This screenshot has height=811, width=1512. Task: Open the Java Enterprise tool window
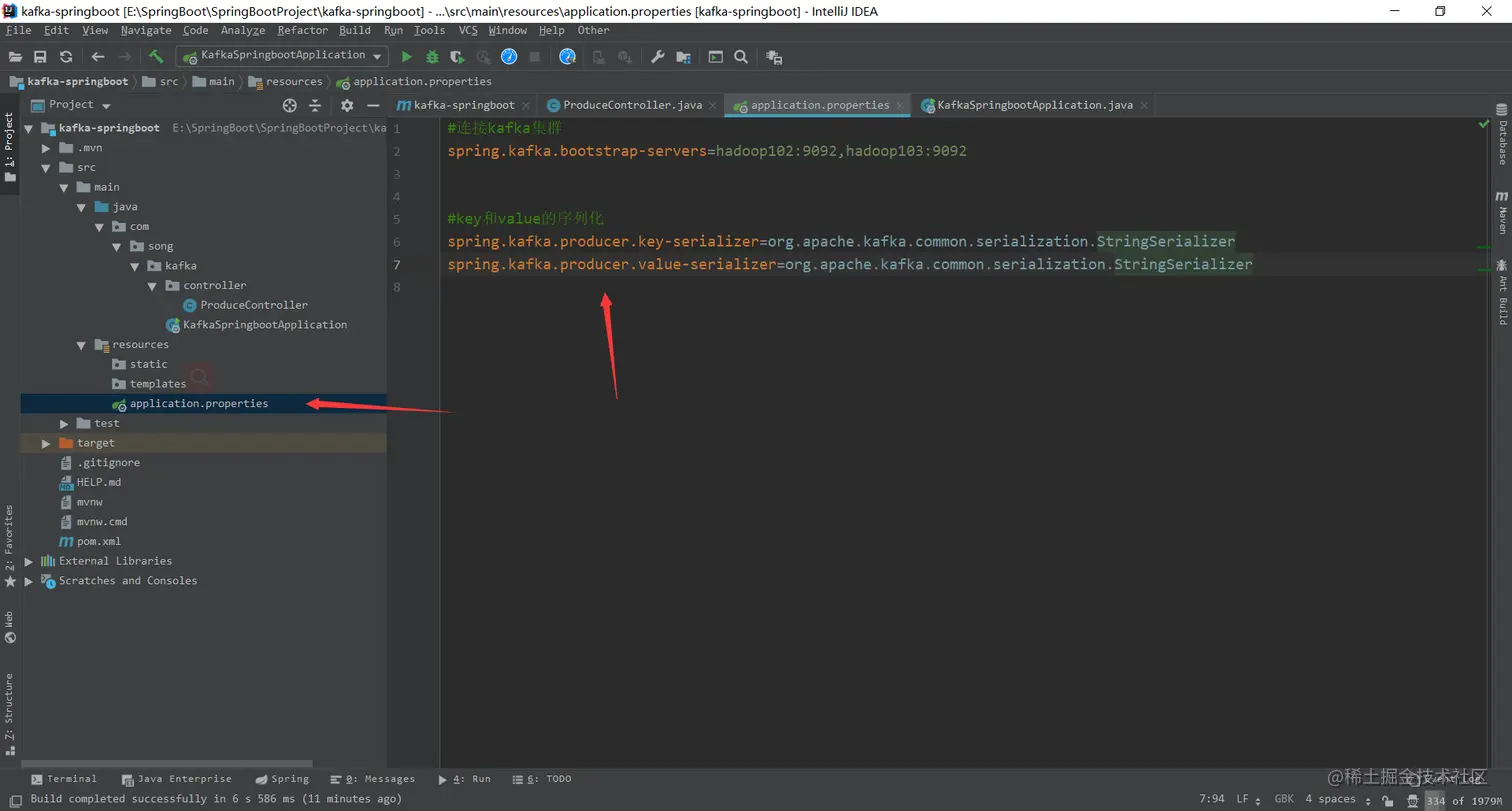coord(176,779)
